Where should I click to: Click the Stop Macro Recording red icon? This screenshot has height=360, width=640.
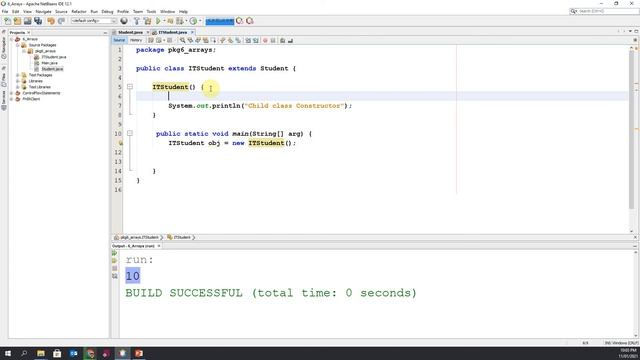coord(265,40)
